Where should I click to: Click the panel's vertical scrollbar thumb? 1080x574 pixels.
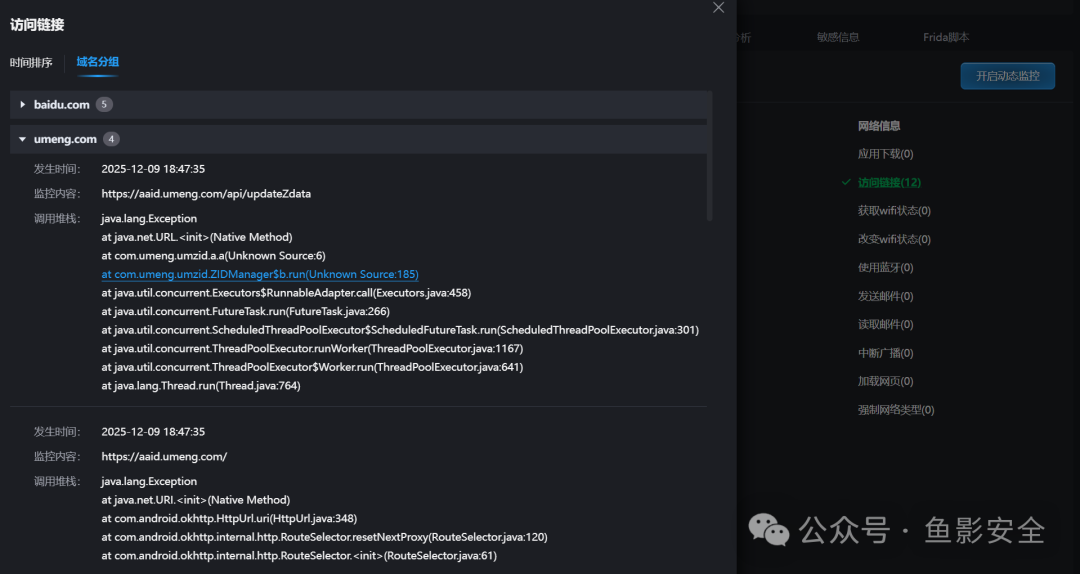(709, 156)
